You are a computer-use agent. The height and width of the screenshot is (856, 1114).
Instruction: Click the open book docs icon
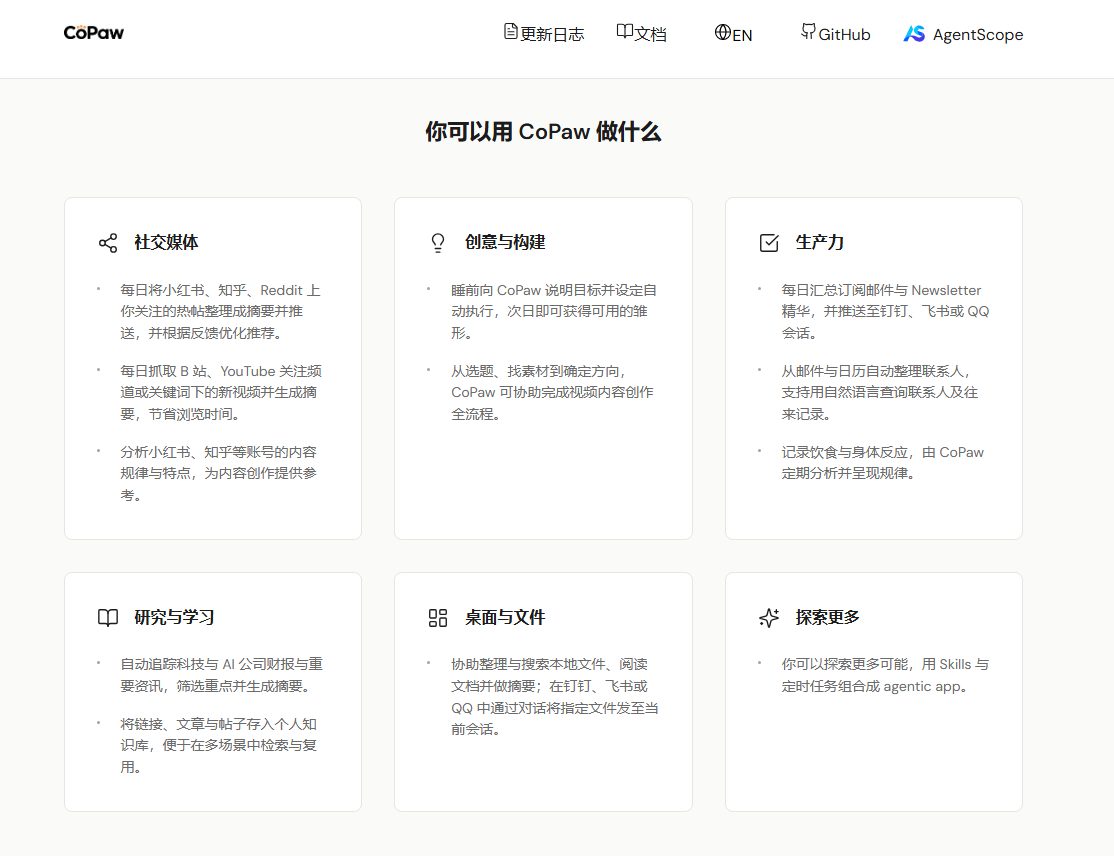[625, 32]
